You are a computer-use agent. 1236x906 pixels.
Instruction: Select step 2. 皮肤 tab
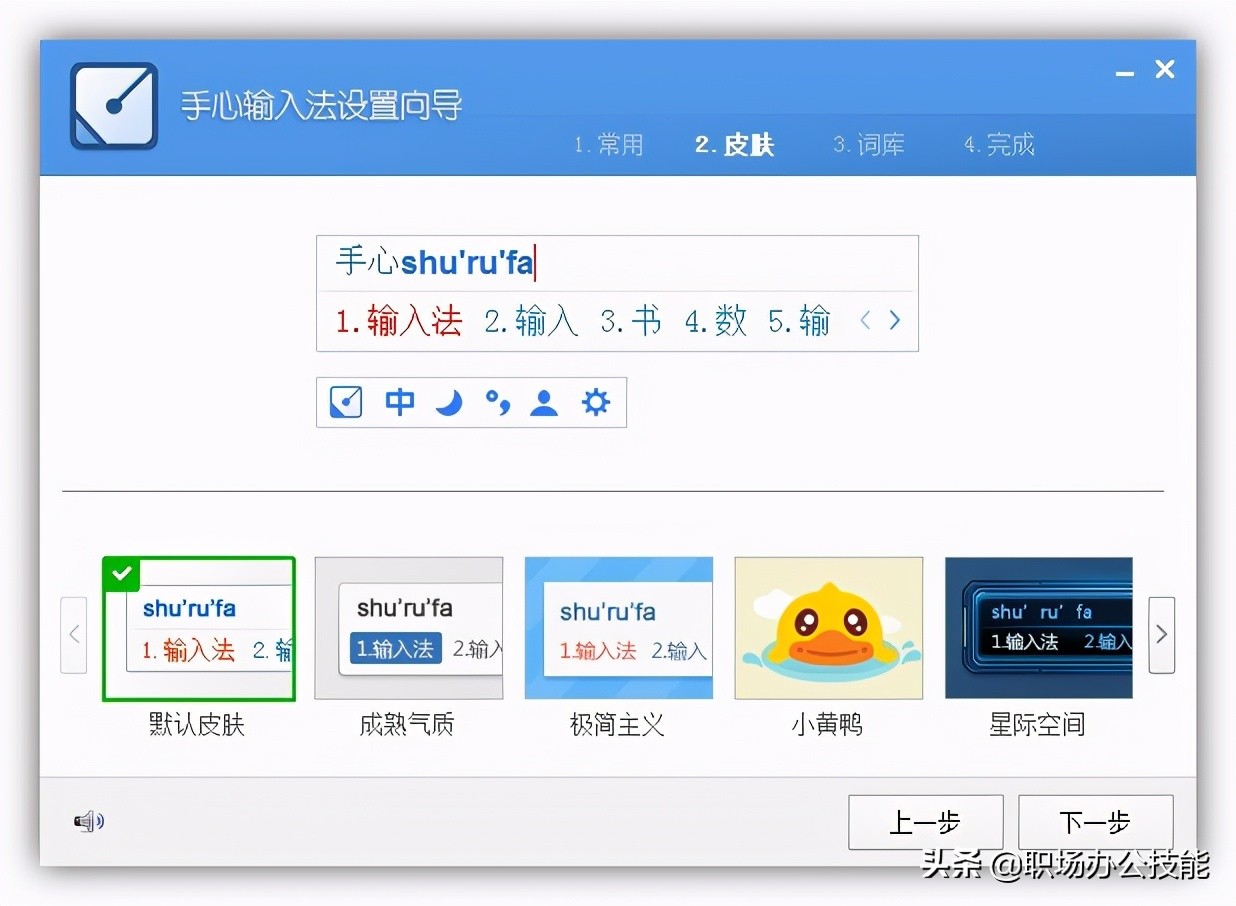pos(735,145)
